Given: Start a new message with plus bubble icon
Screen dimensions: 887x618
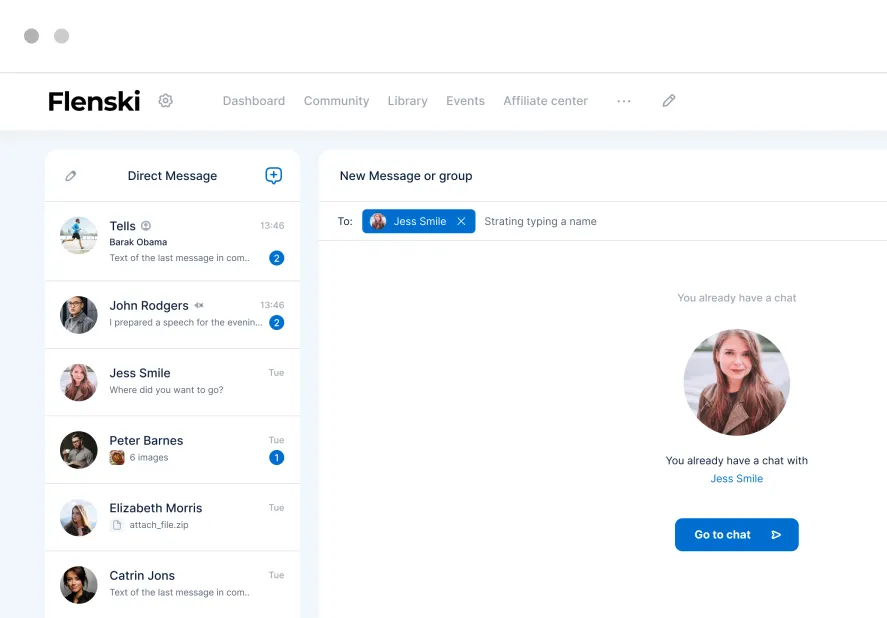Looking at the screenshot, I should coord(273,176).
